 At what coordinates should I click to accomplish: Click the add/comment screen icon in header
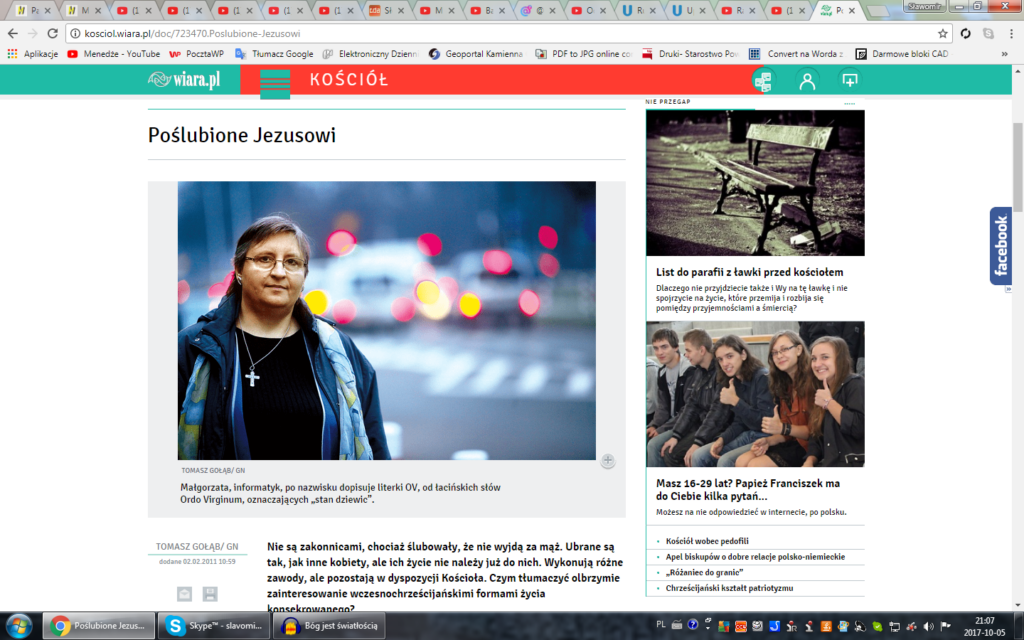[849, 81]
